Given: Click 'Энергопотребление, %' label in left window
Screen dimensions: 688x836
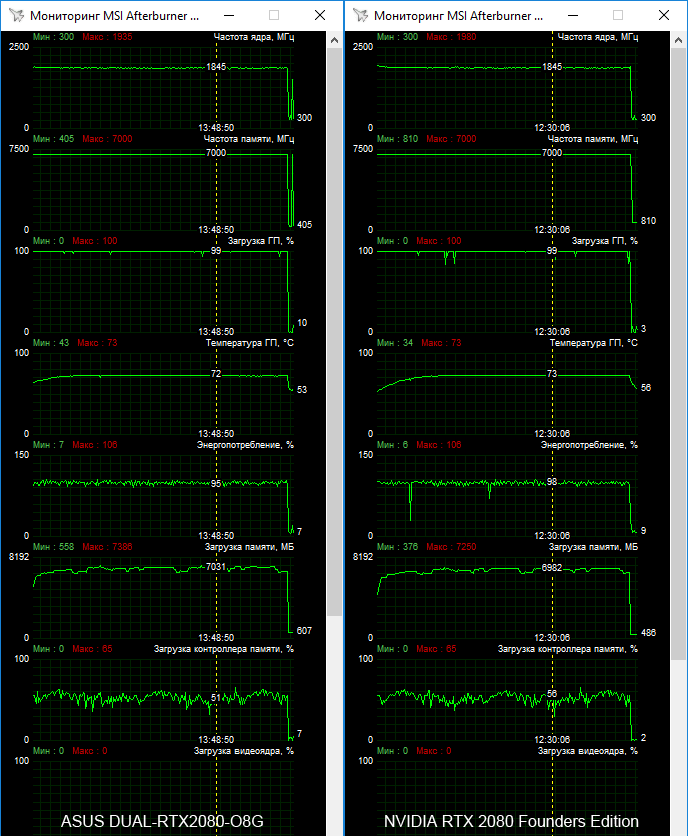Looking at the screenshot, I should pyautogui.click(x=245, y=445).
